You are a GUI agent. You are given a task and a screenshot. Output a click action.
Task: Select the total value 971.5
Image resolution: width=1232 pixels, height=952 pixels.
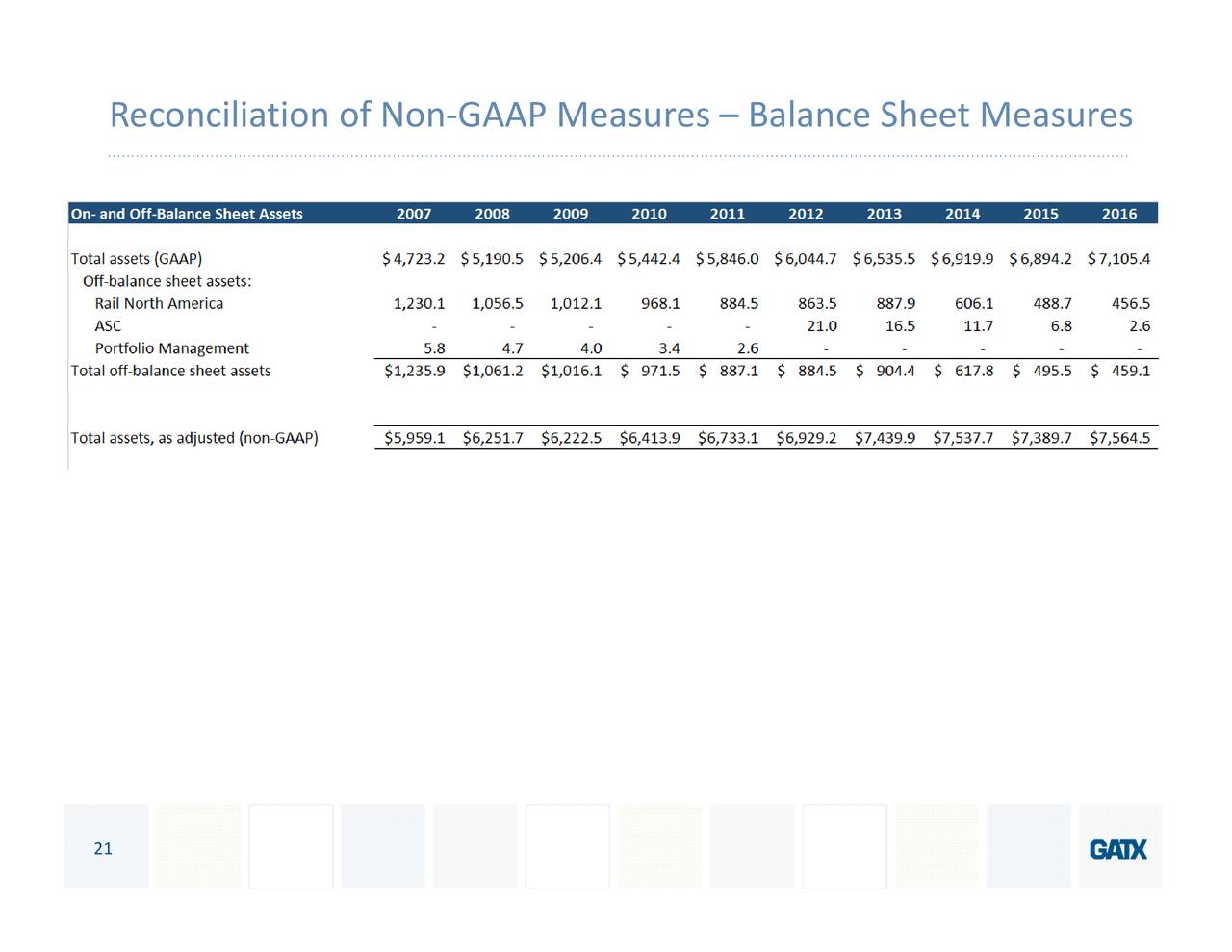660,371
